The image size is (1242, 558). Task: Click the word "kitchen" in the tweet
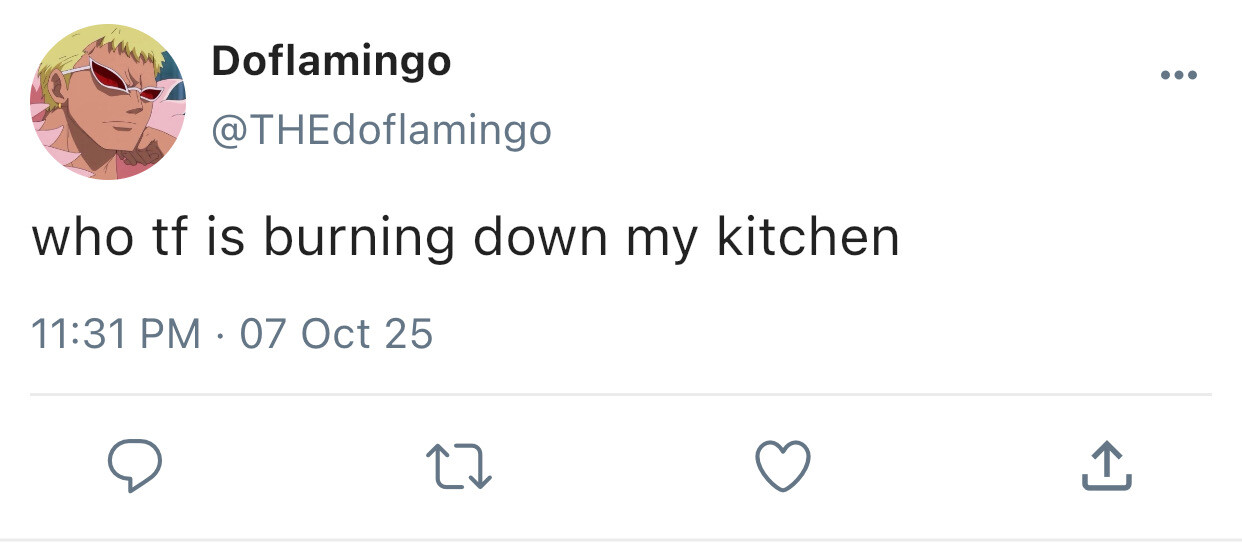(808, 238)
